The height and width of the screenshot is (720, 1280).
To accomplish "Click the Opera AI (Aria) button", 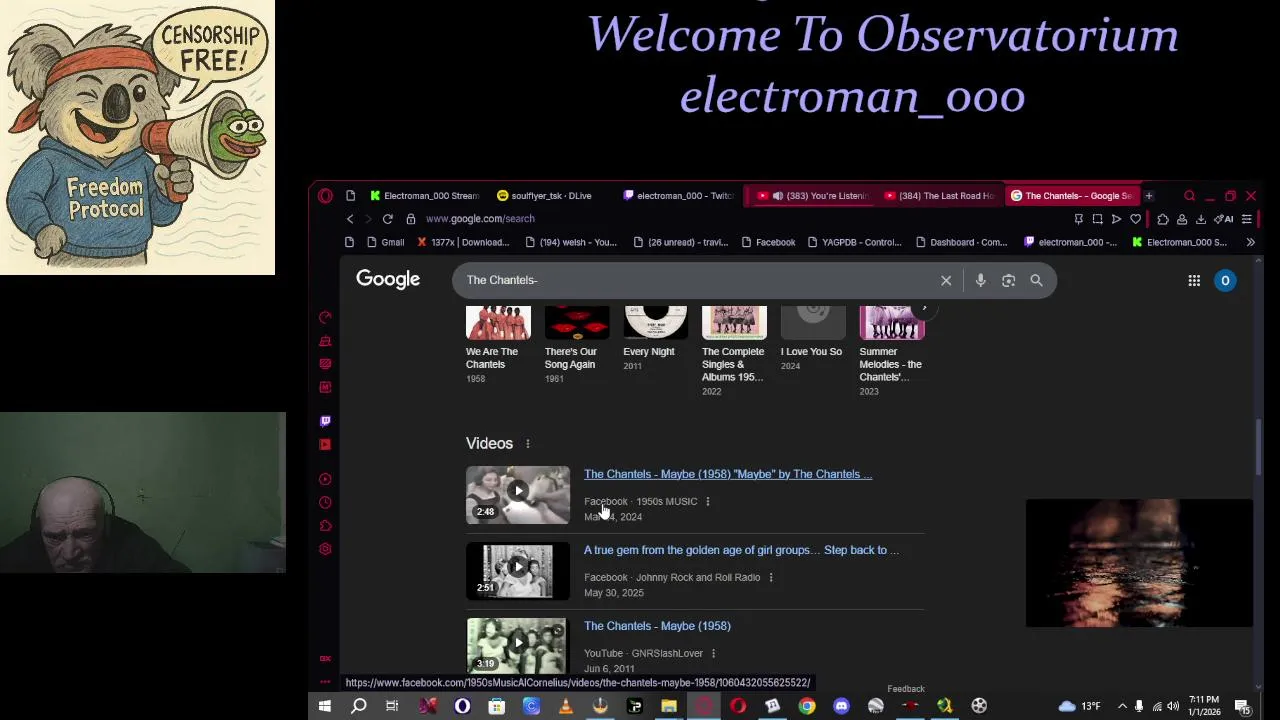I will pos(1223,219).
